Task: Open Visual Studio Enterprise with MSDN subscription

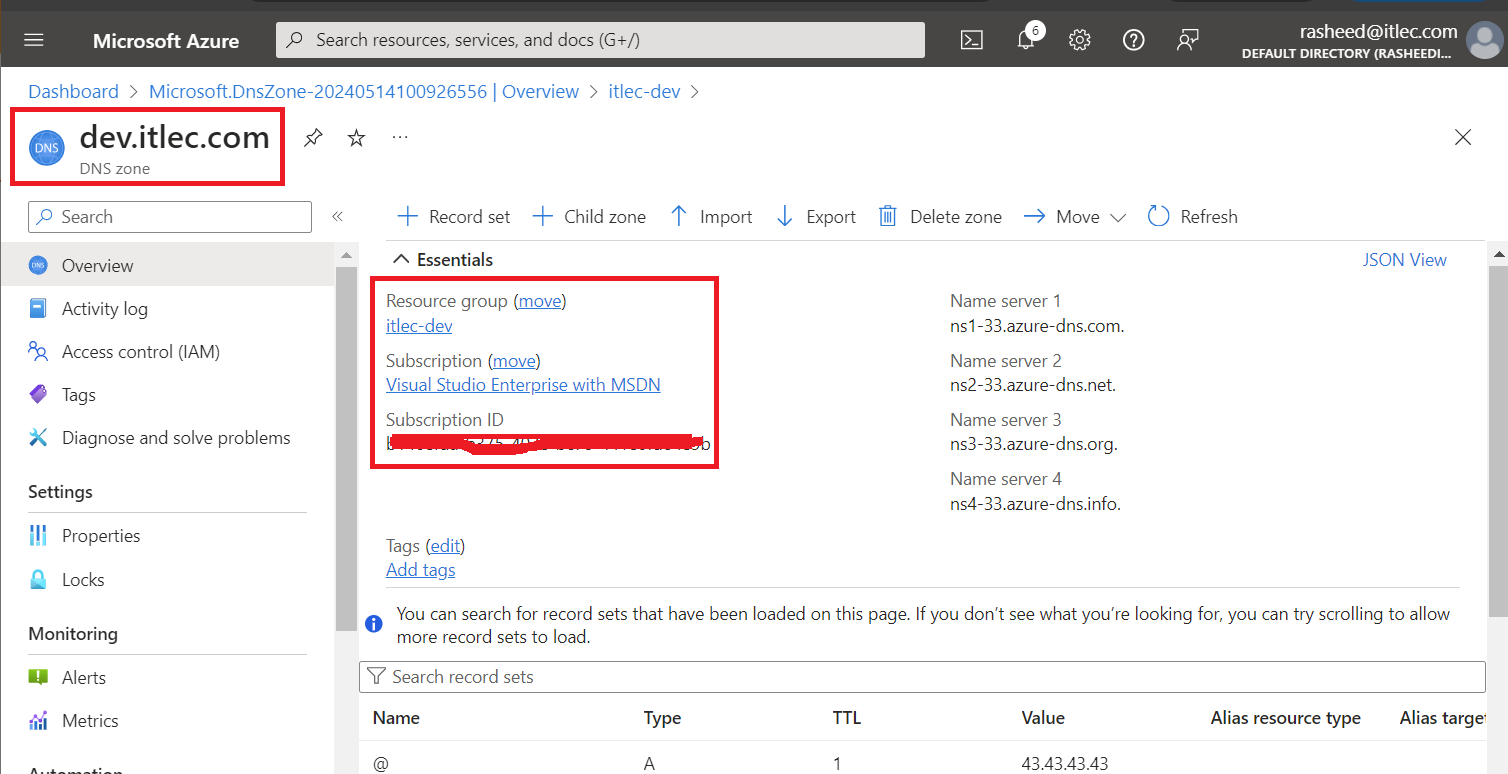Action: pos(523,385)
